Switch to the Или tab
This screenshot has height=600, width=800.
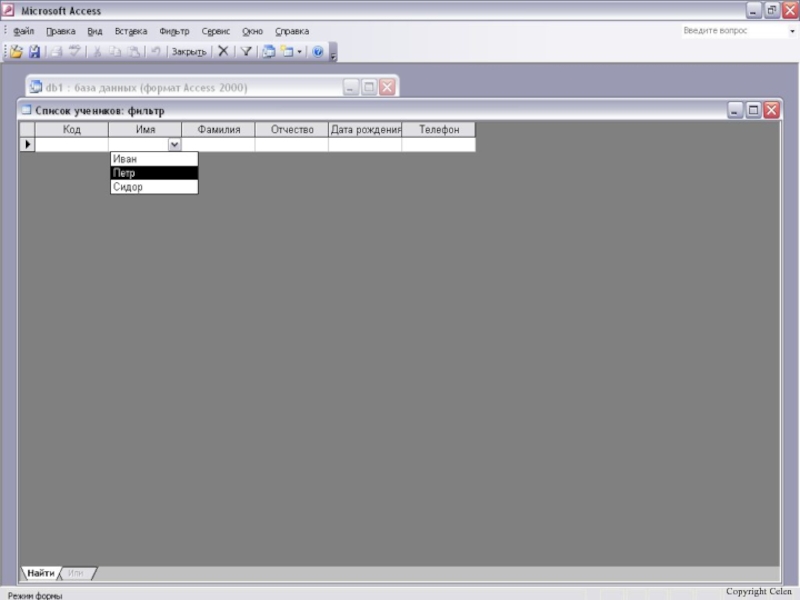[x=76, y=573]
